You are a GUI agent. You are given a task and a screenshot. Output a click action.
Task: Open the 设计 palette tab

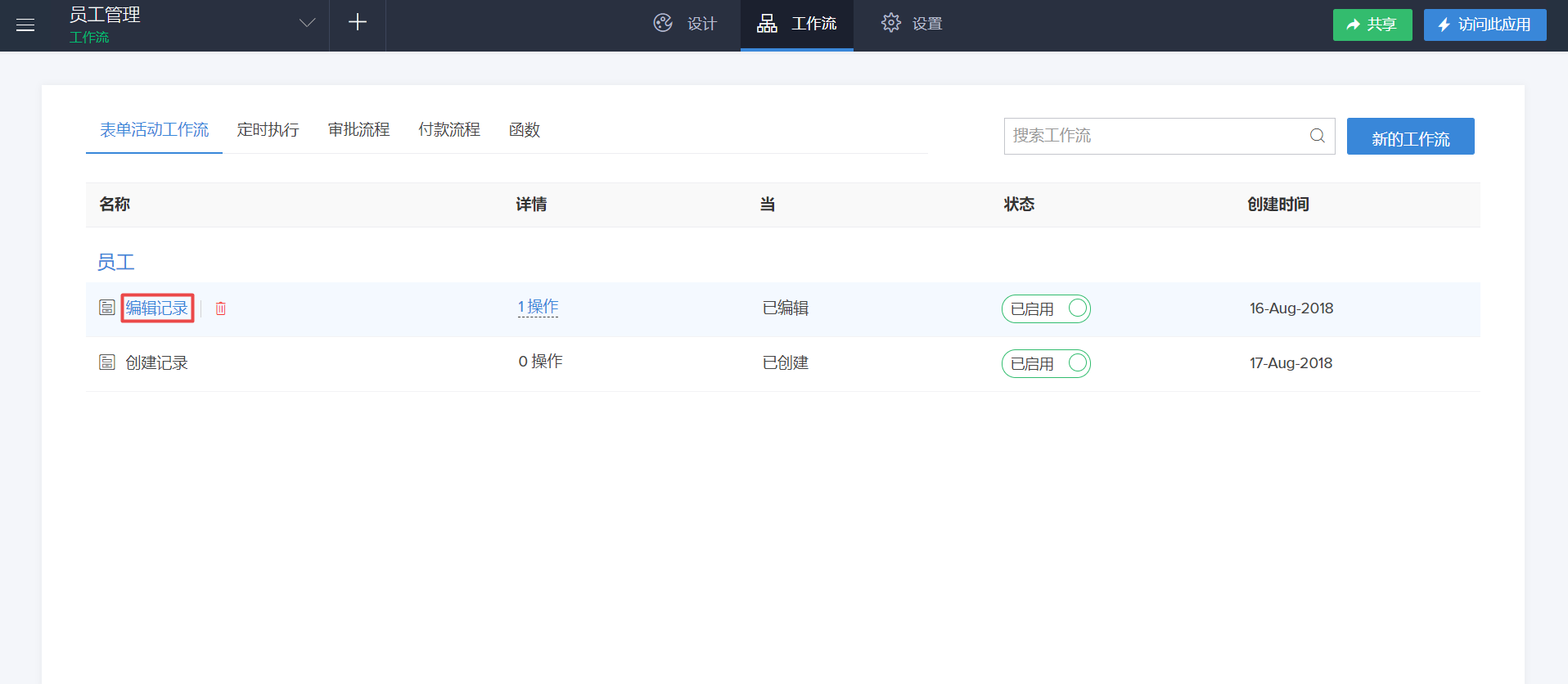click(685, 24)
